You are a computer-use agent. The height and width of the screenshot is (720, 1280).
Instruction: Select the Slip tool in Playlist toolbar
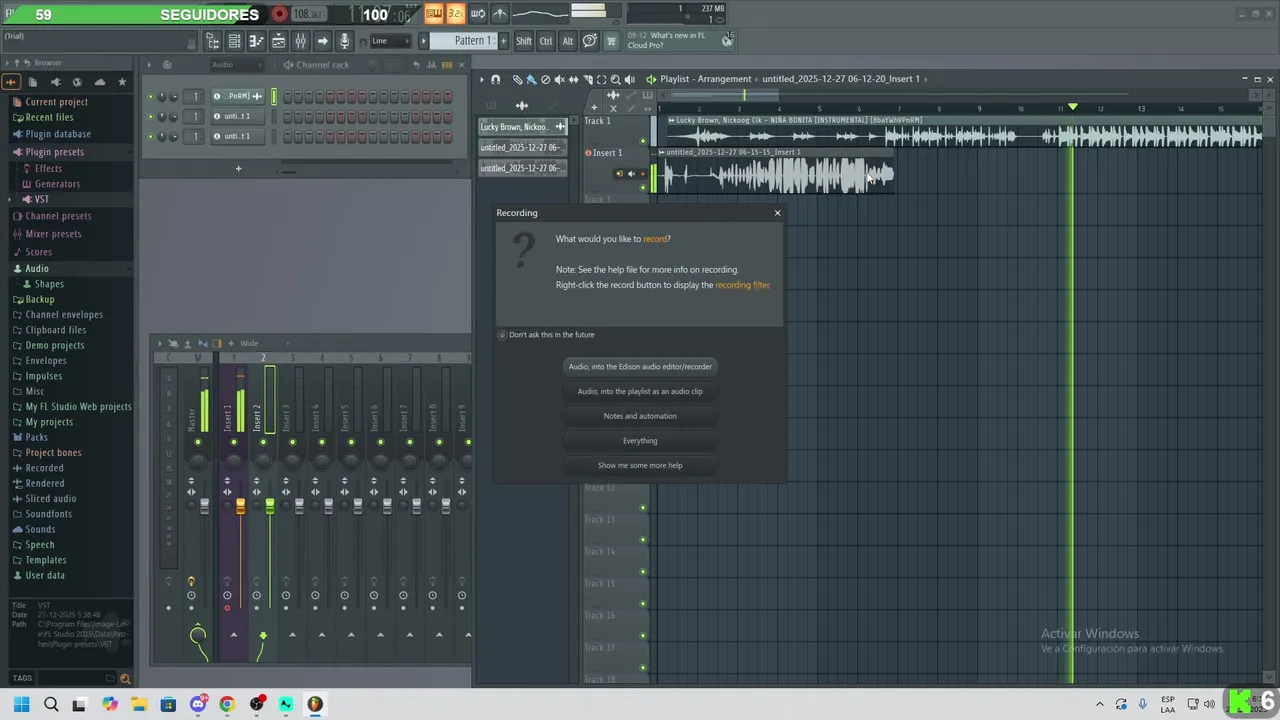coord(573,79)
